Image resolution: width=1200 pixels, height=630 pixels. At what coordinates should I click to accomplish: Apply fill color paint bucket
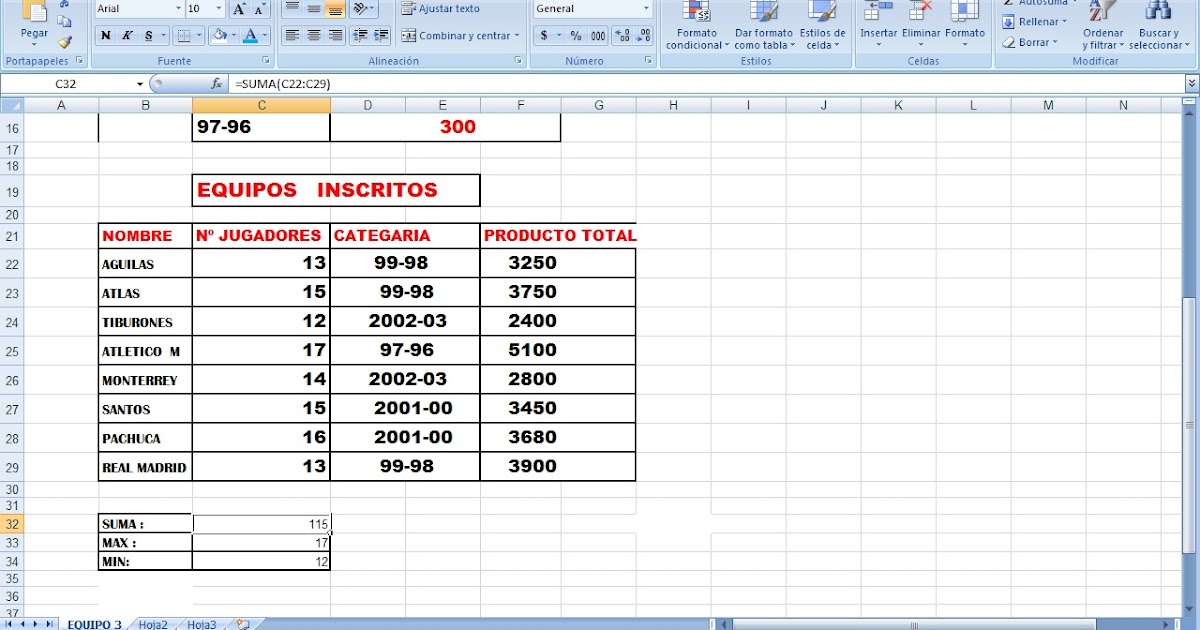219,36
